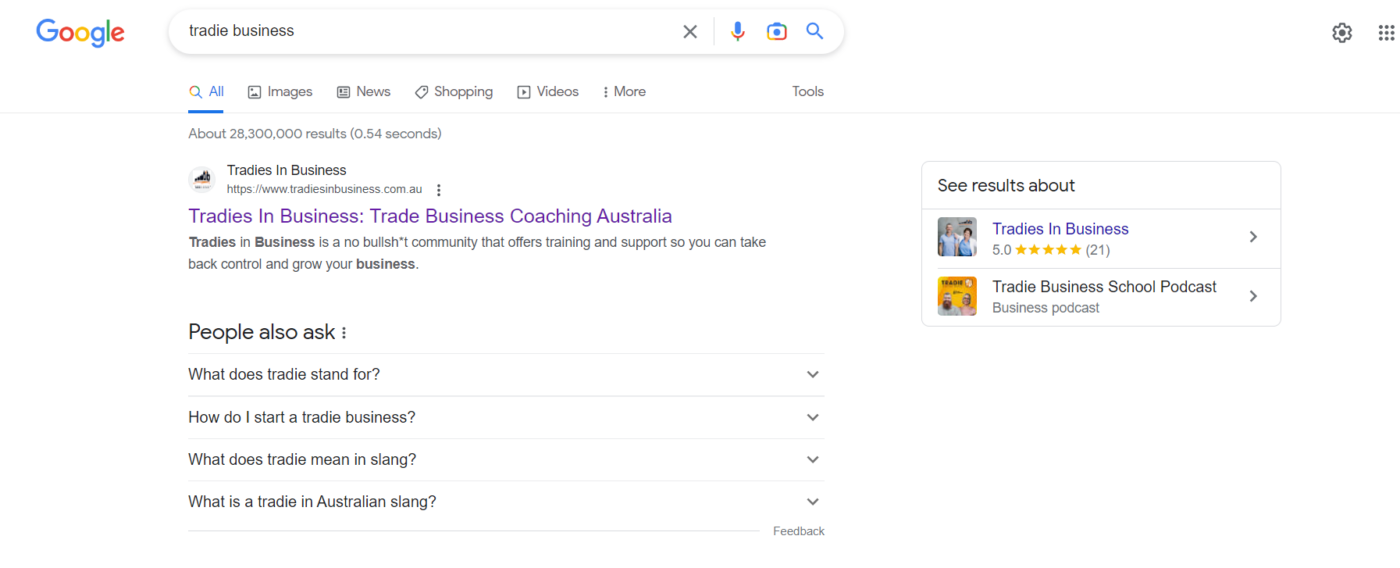Click three-dot menu beside tradiesinbusiness URL
This screenshot has width=1400, height=568.
click(438, 190)
